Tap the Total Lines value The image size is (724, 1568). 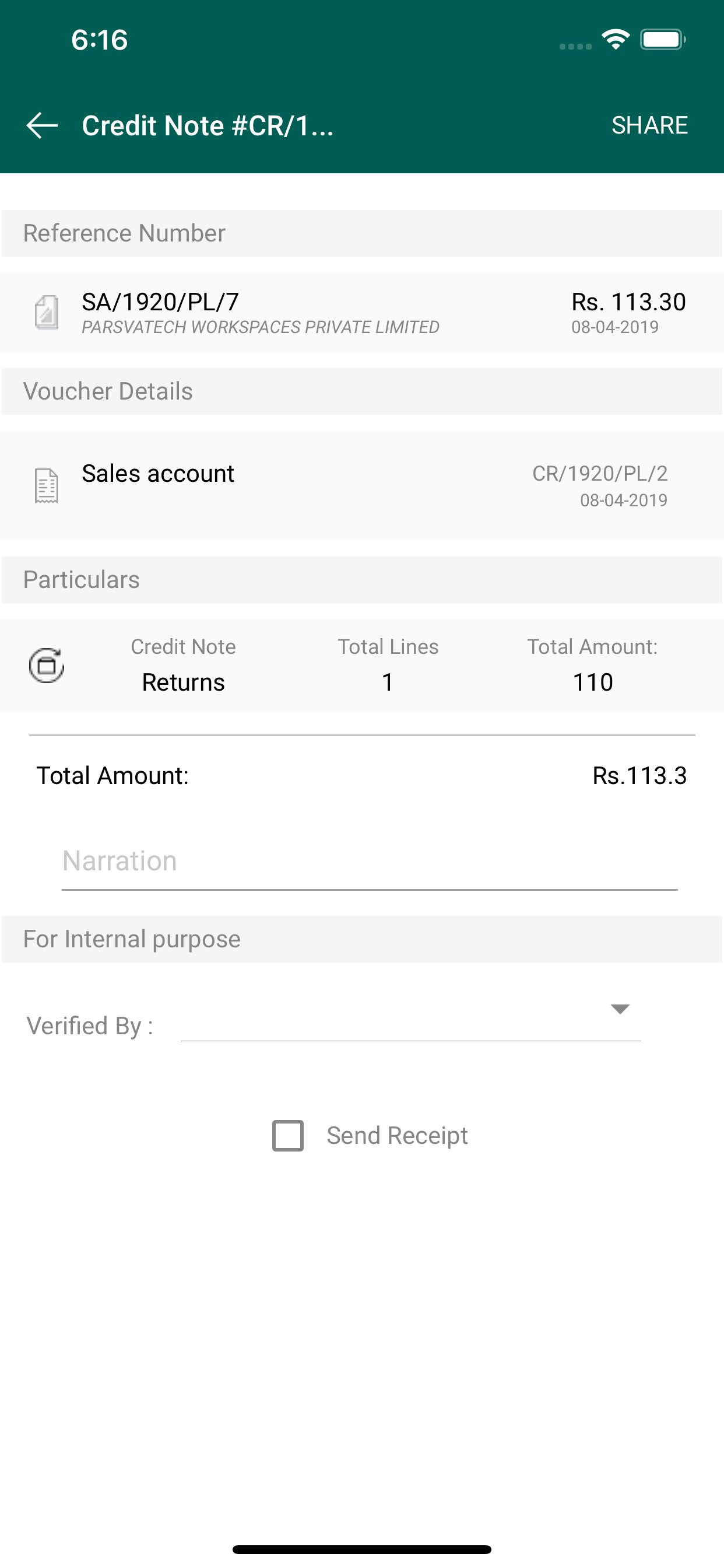[x=388, y=682]
